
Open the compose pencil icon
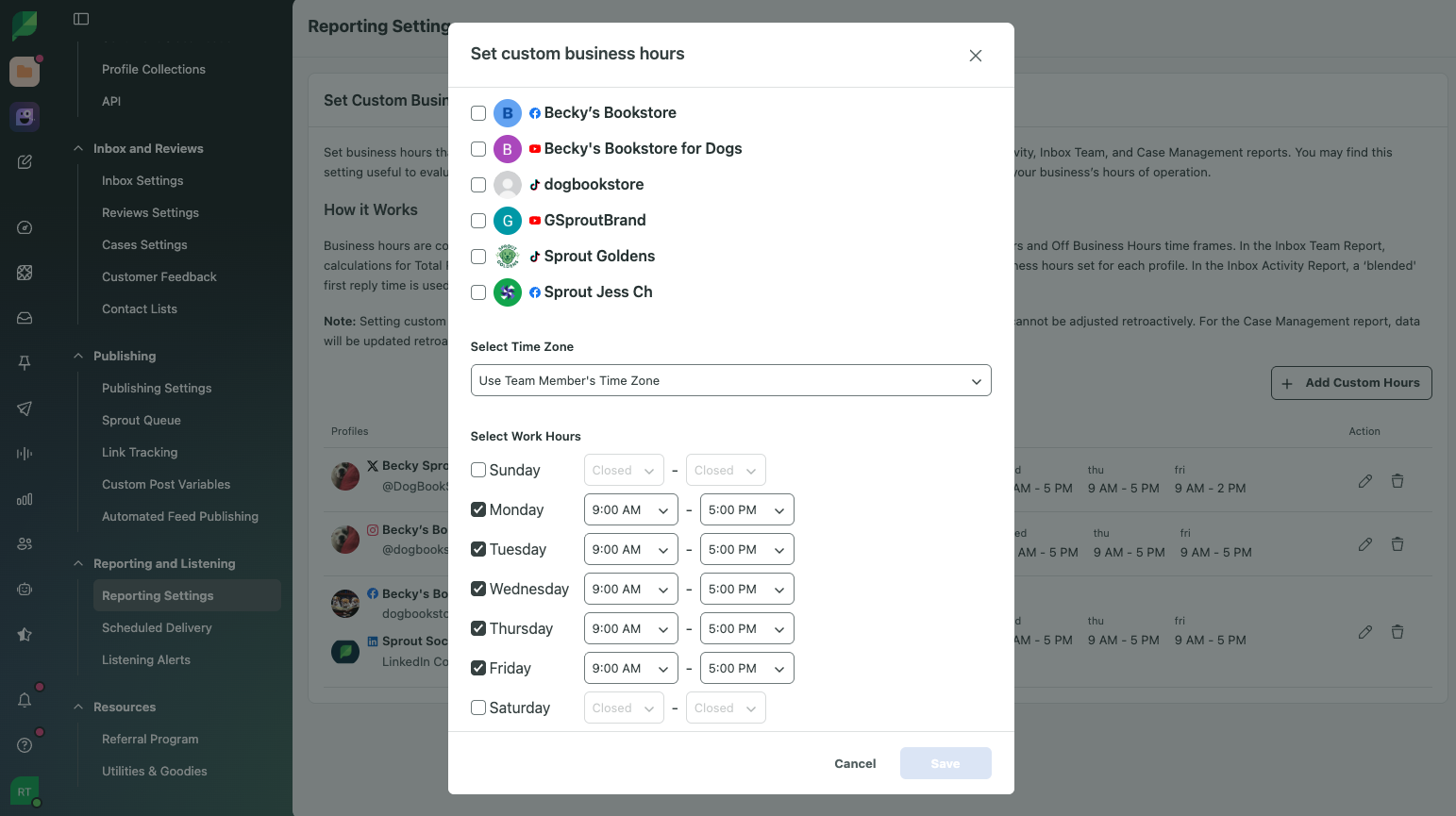25,162
